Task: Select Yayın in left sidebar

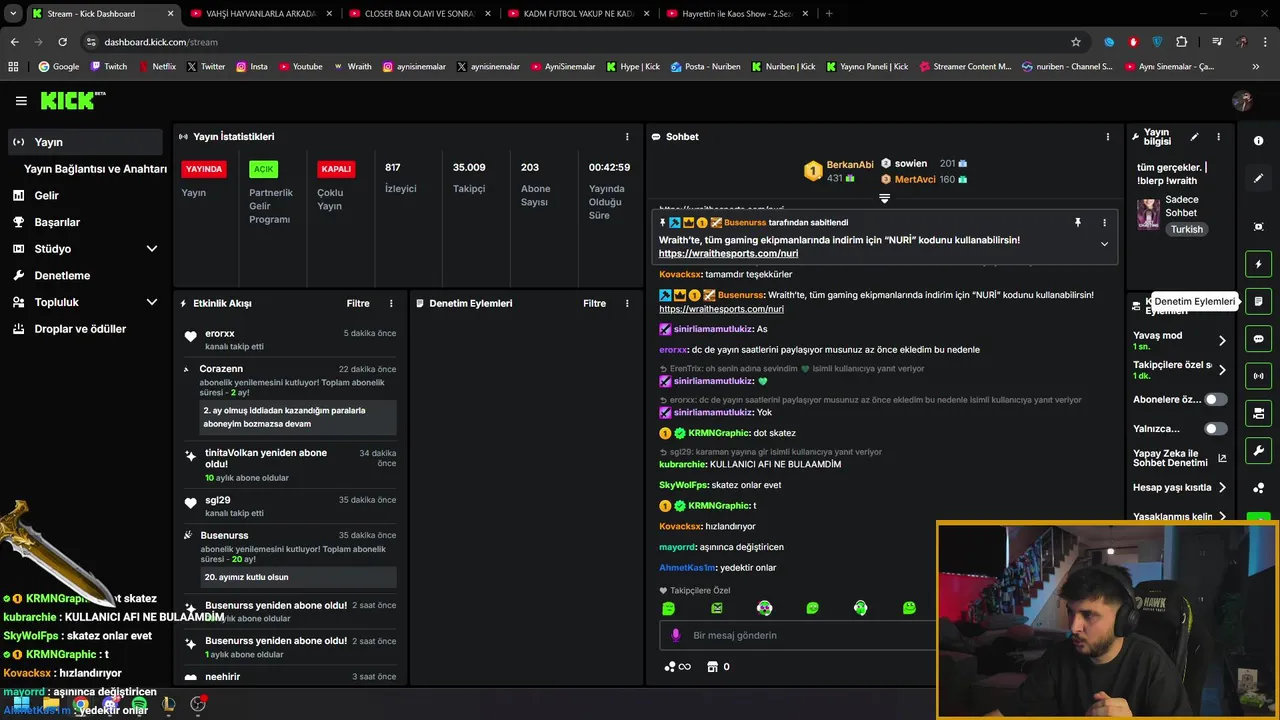Action: point(85,142)
